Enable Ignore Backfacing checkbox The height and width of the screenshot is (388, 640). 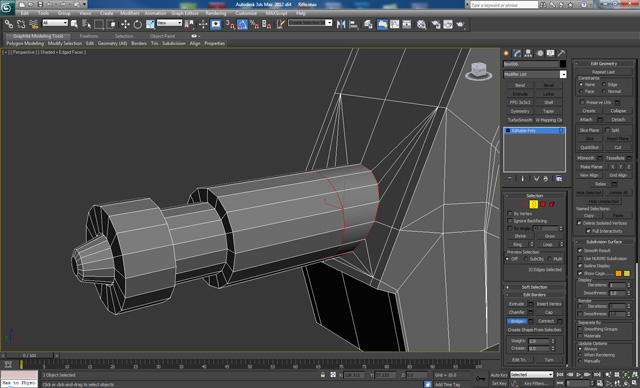point(510,221)
